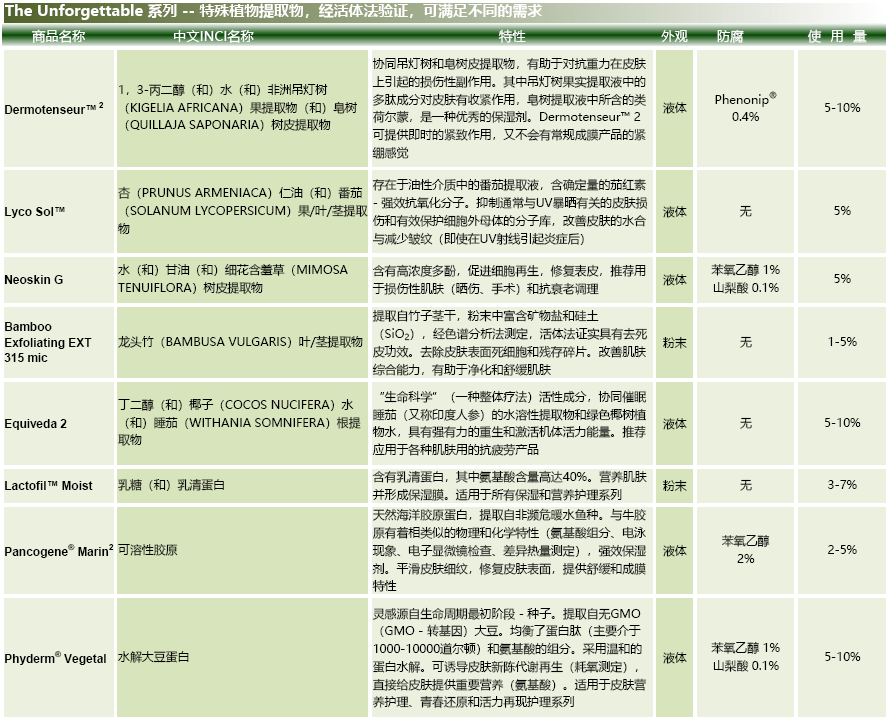This screenshot has width=889, height=720.
Task: Select 液体 in the Neoskin G row
Action: click(x=675, y=279)
